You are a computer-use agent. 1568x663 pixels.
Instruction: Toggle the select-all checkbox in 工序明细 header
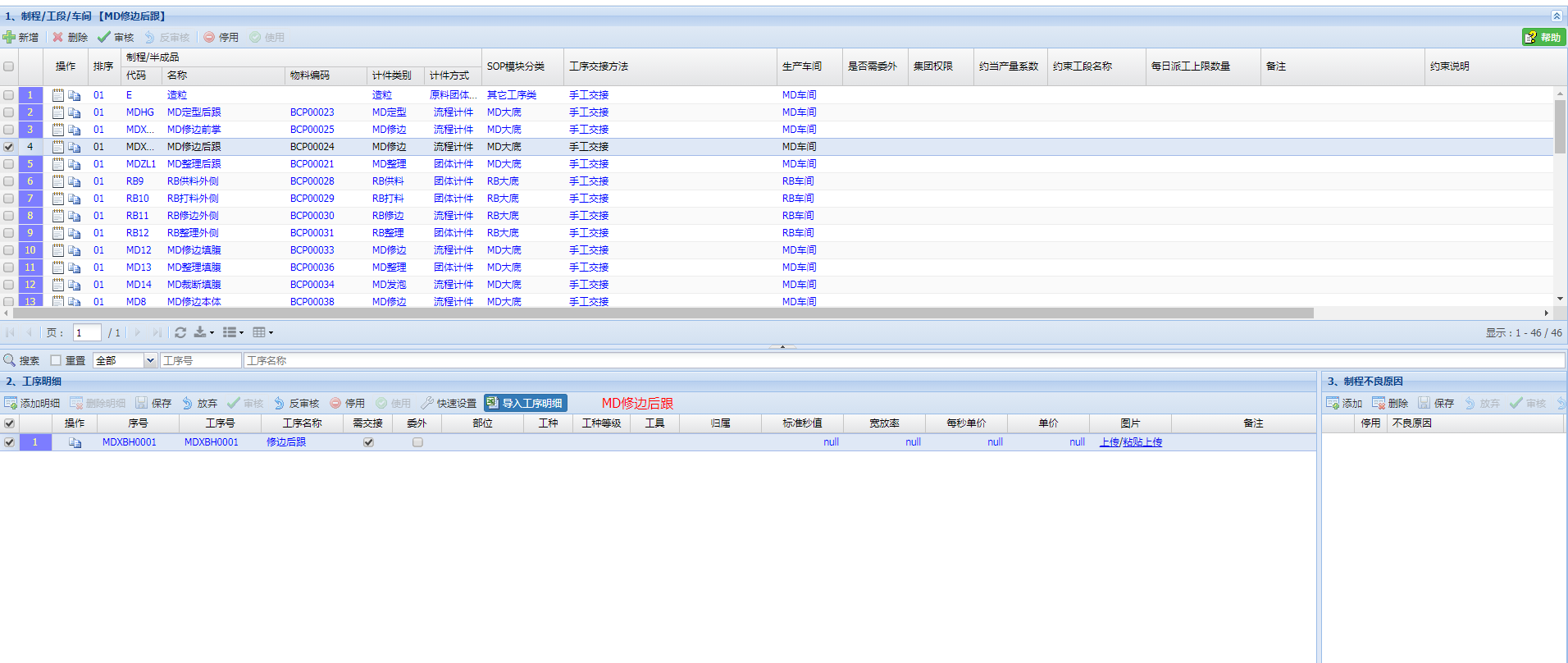click(x=9, y=423)
